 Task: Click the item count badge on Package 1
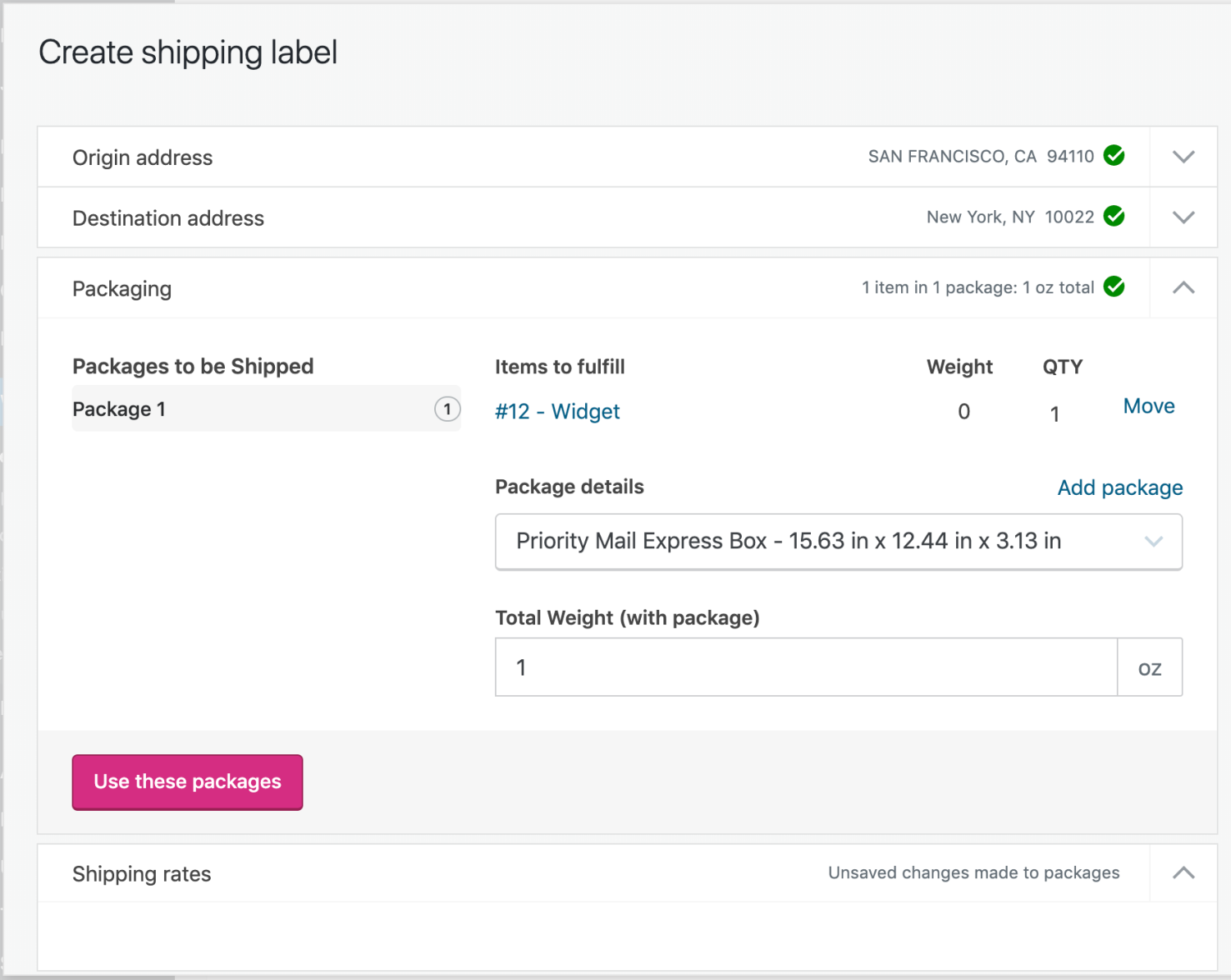coord(447,409)
